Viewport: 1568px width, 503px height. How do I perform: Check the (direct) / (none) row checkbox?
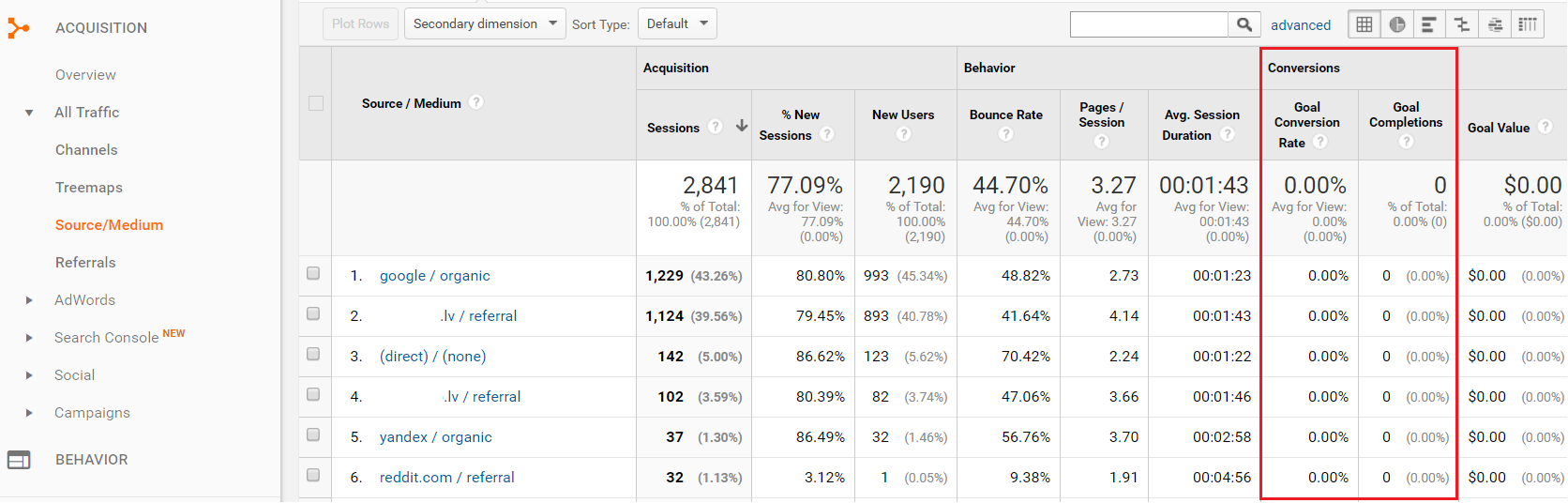313,354
